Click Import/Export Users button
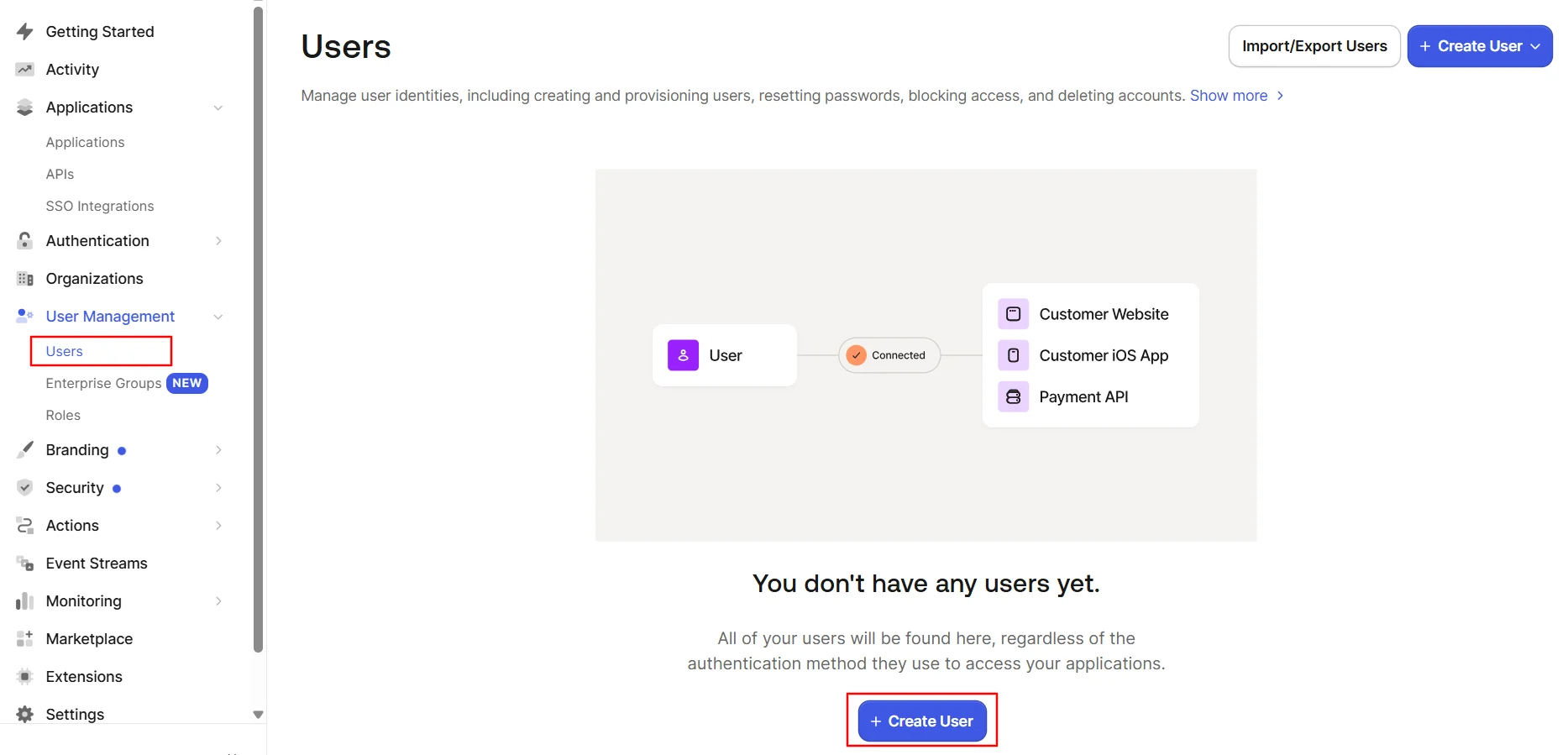This screenshot has width=1568, height=755. 1314,46
